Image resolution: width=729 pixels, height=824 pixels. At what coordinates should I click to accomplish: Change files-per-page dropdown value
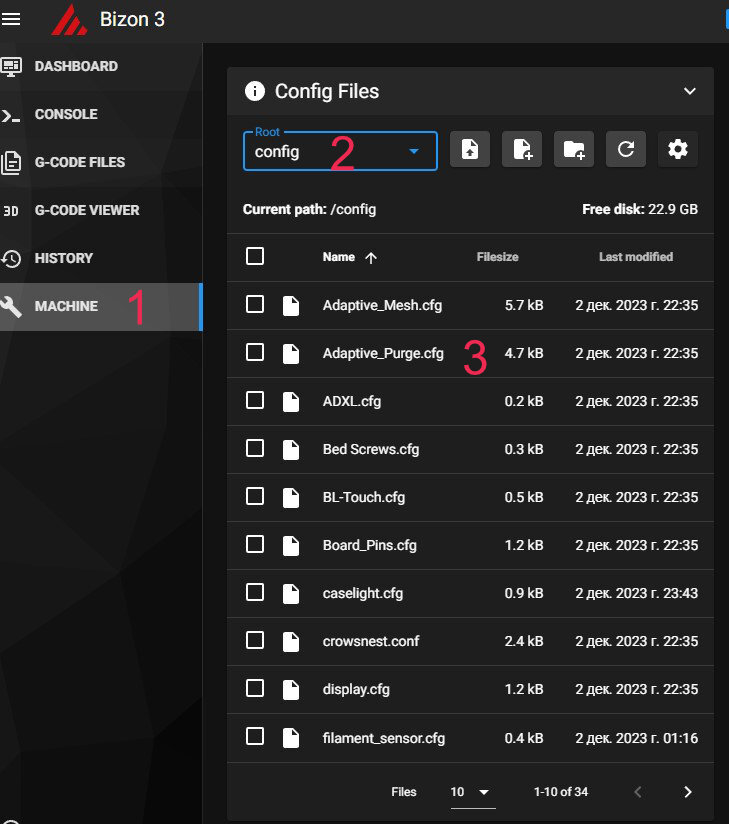click(x=471, y=792)
